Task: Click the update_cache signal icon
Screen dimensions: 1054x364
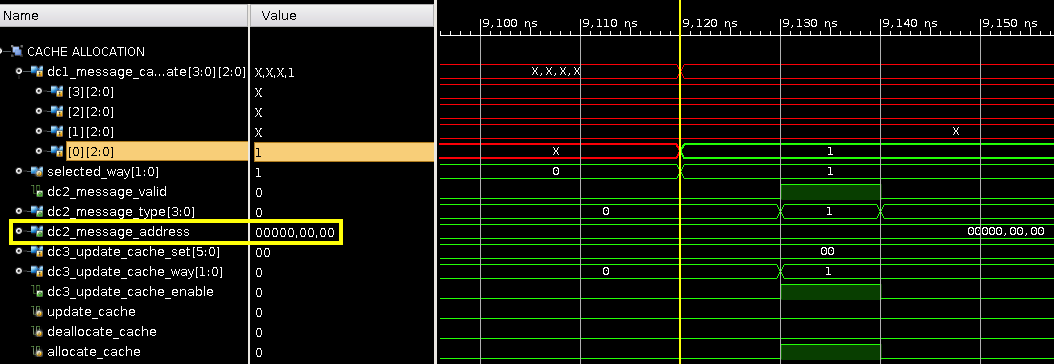Action: [37, 312]
